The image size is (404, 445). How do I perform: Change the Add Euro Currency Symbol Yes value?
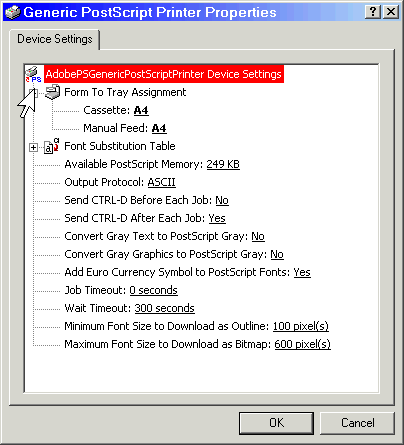pos(302,272)
